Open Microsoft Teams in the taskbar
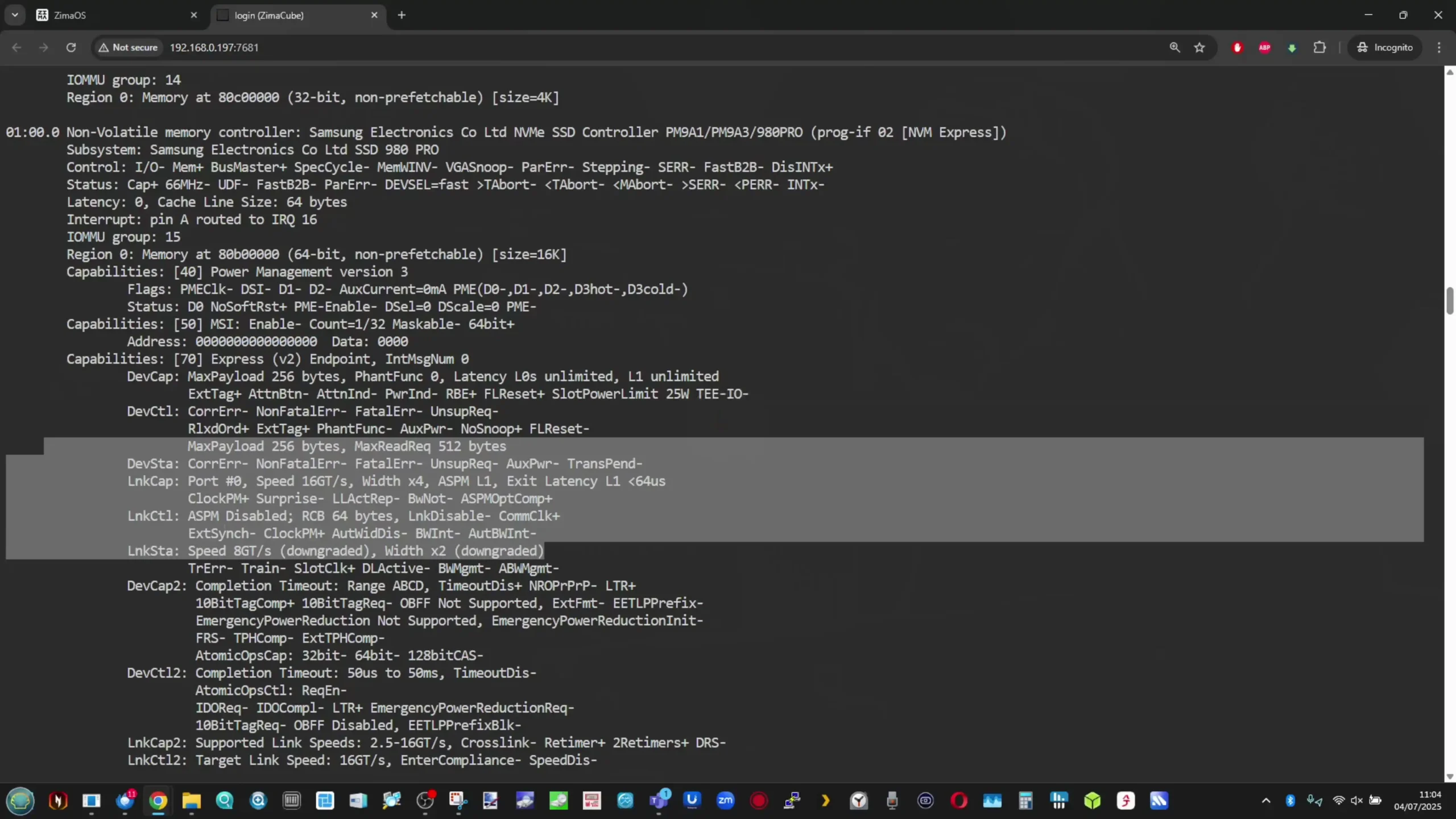This screenshot has width=1456, height=819. (659, 801)
